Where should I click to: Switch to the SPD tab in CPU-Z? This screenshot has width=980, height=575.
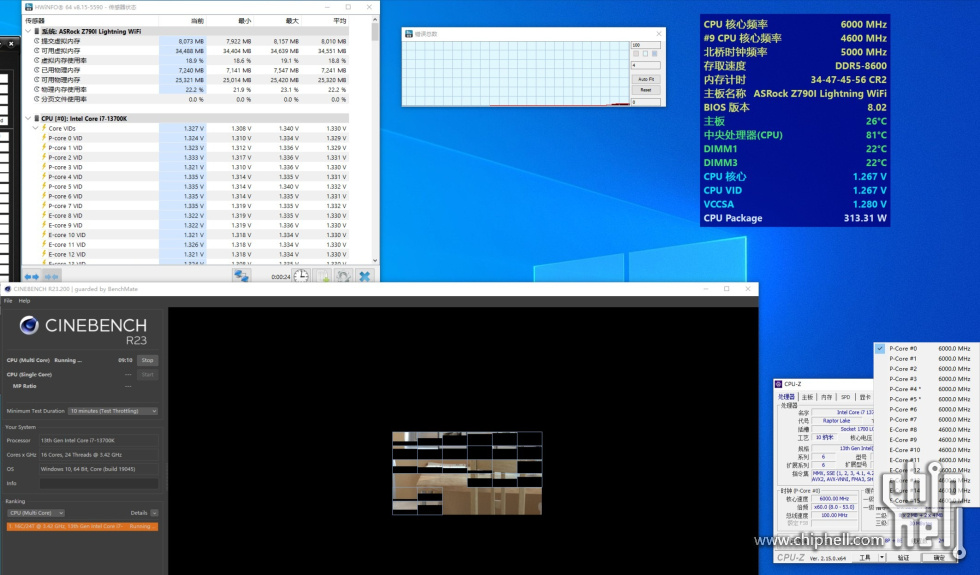(845, 397)
